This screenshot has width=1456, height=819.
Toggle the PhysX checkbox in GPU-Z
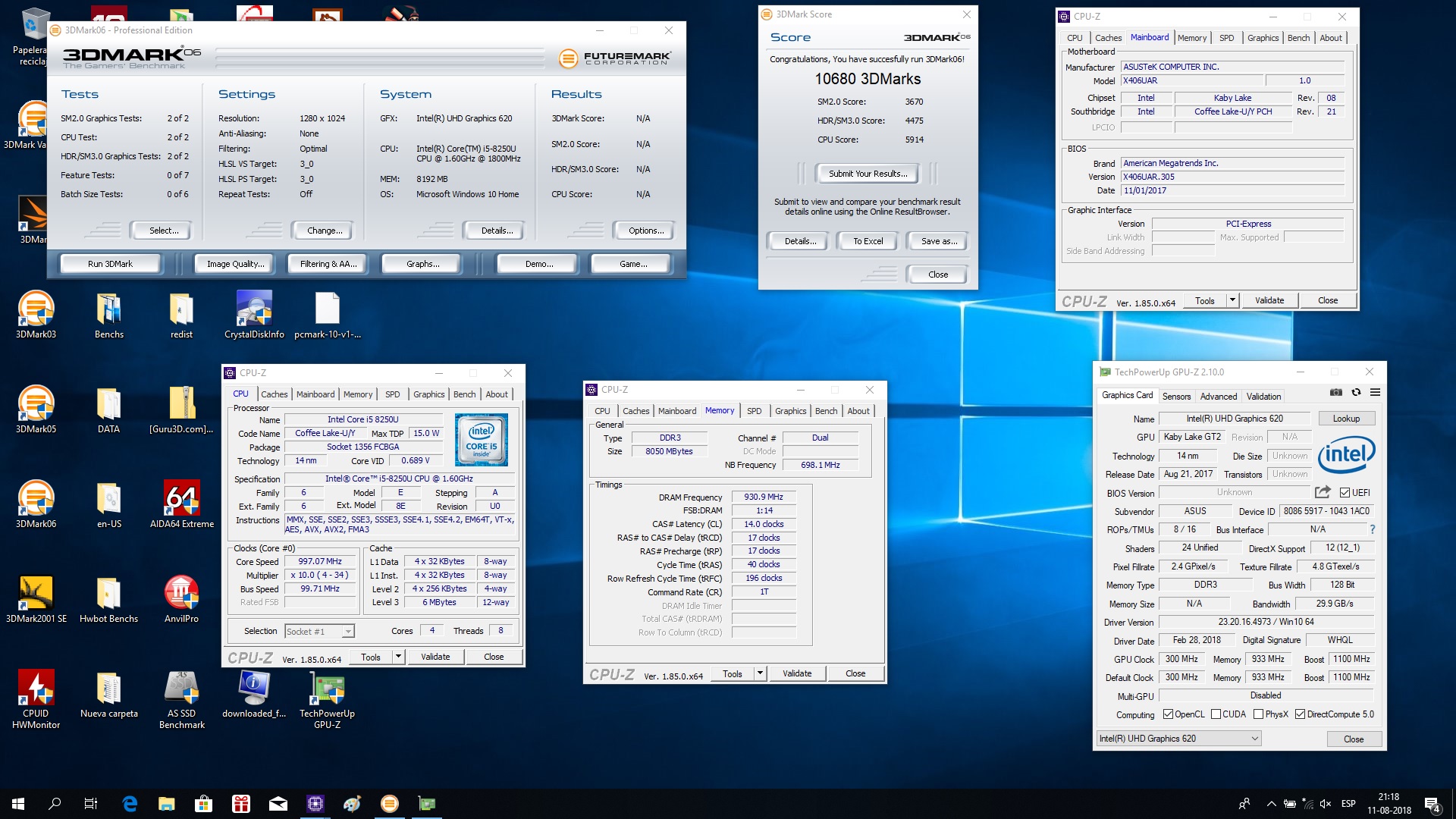[1258, 714]
